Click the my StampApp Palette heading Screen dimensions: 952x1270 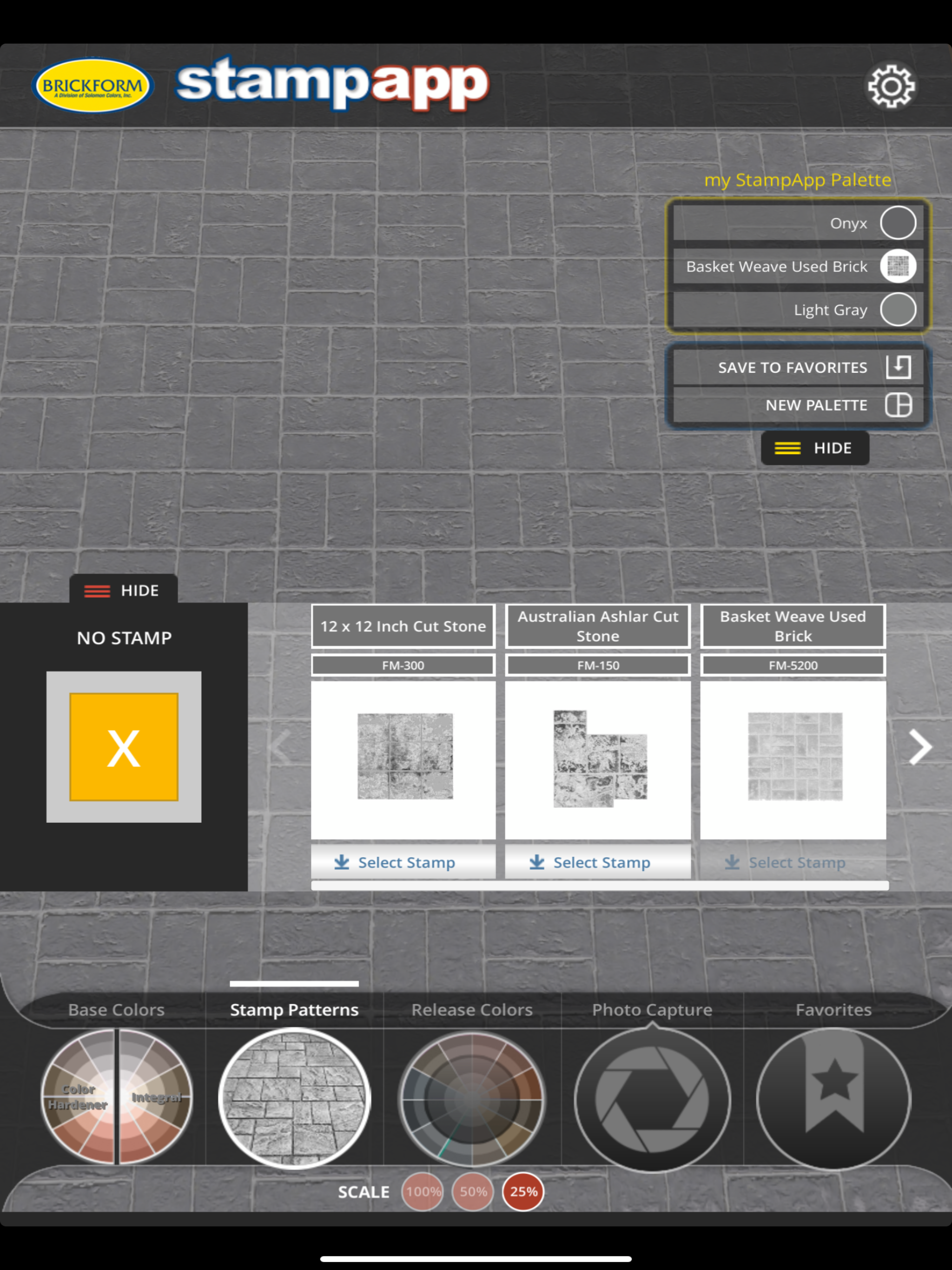(x=798, y=180)
